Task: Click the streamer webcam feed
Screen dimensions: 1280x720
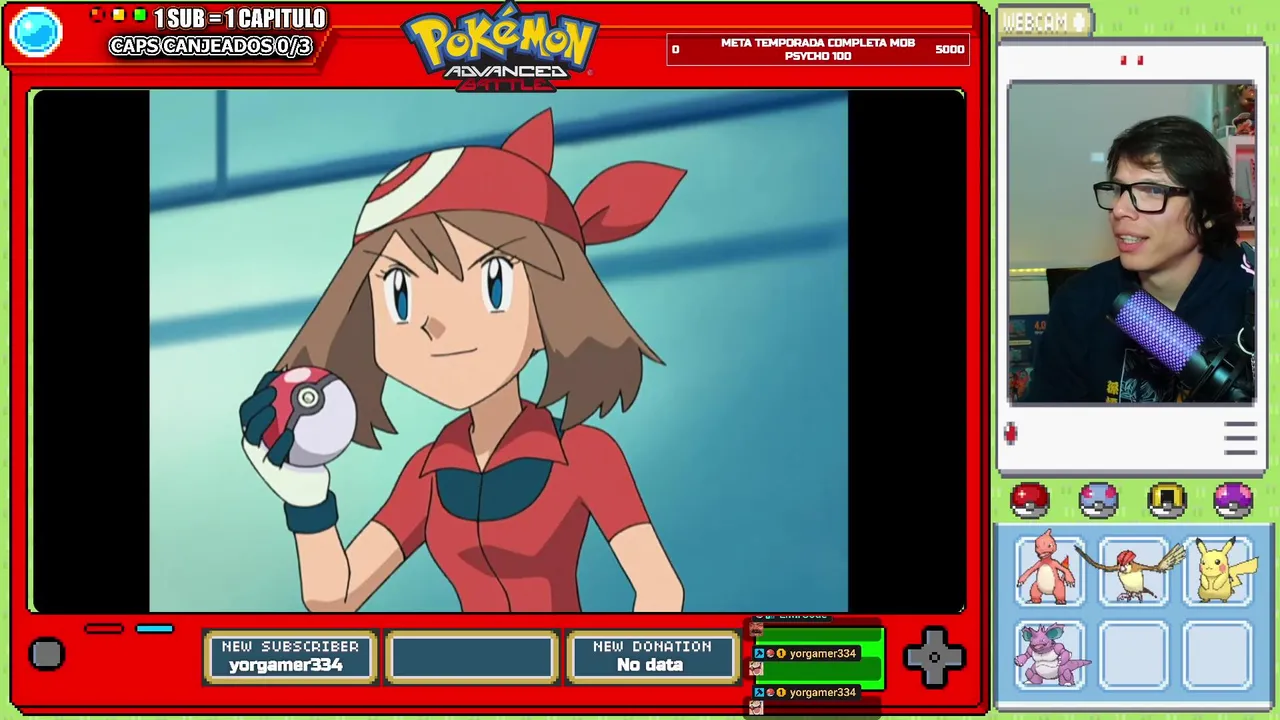Action: tap(1132, 244)
